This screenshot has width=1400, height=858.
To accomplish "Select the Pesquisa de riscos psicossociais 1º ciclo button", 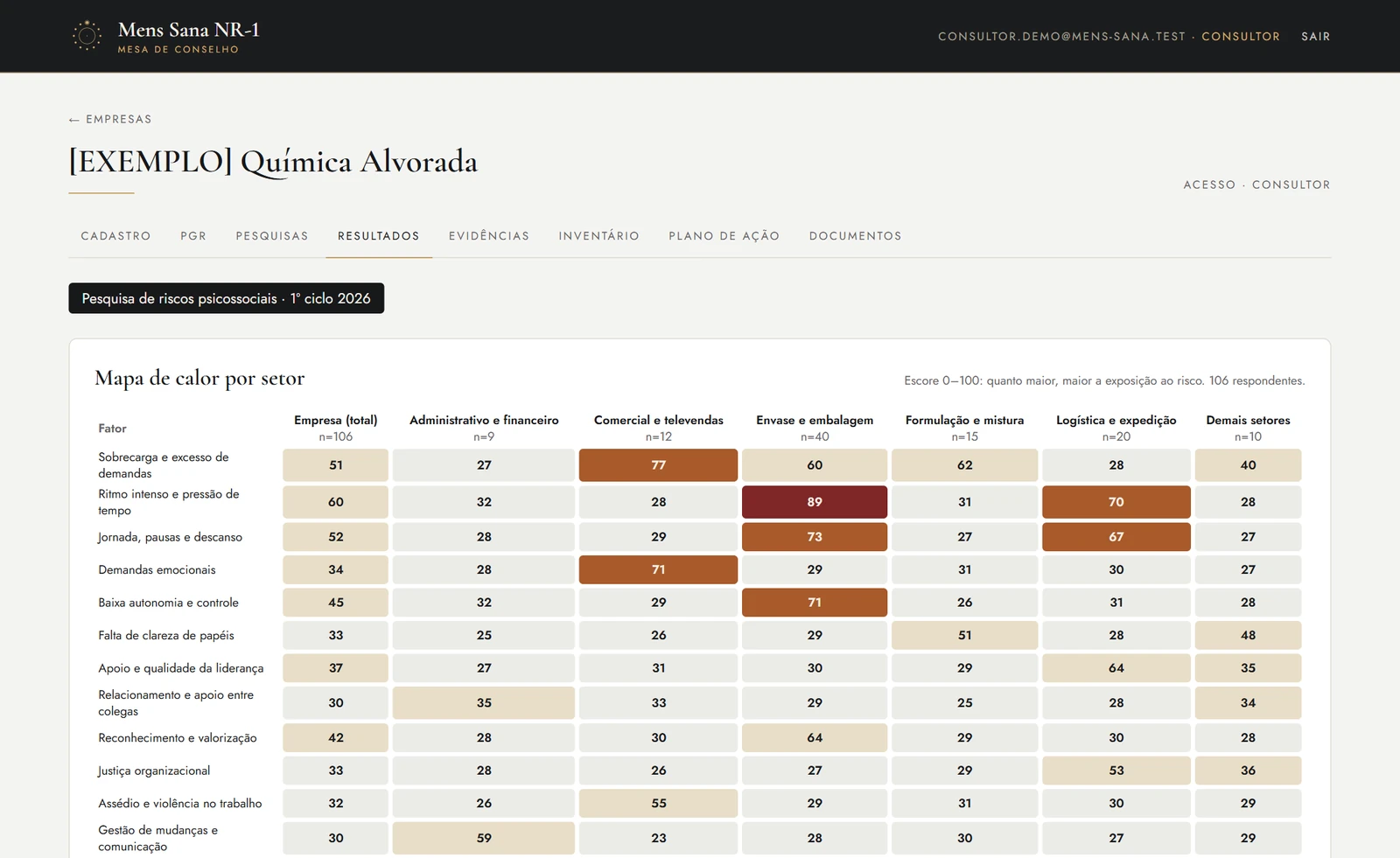I will click(x=227, y=298).
